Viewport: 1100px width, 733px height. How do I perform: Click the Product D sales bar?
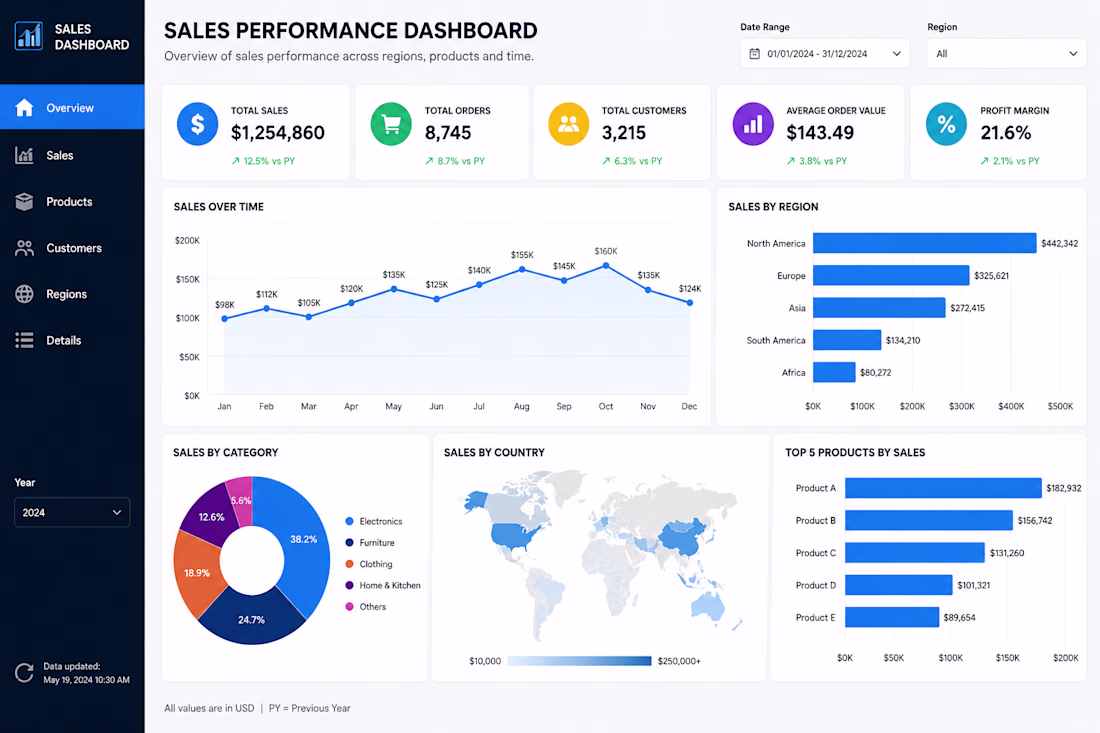899,584
